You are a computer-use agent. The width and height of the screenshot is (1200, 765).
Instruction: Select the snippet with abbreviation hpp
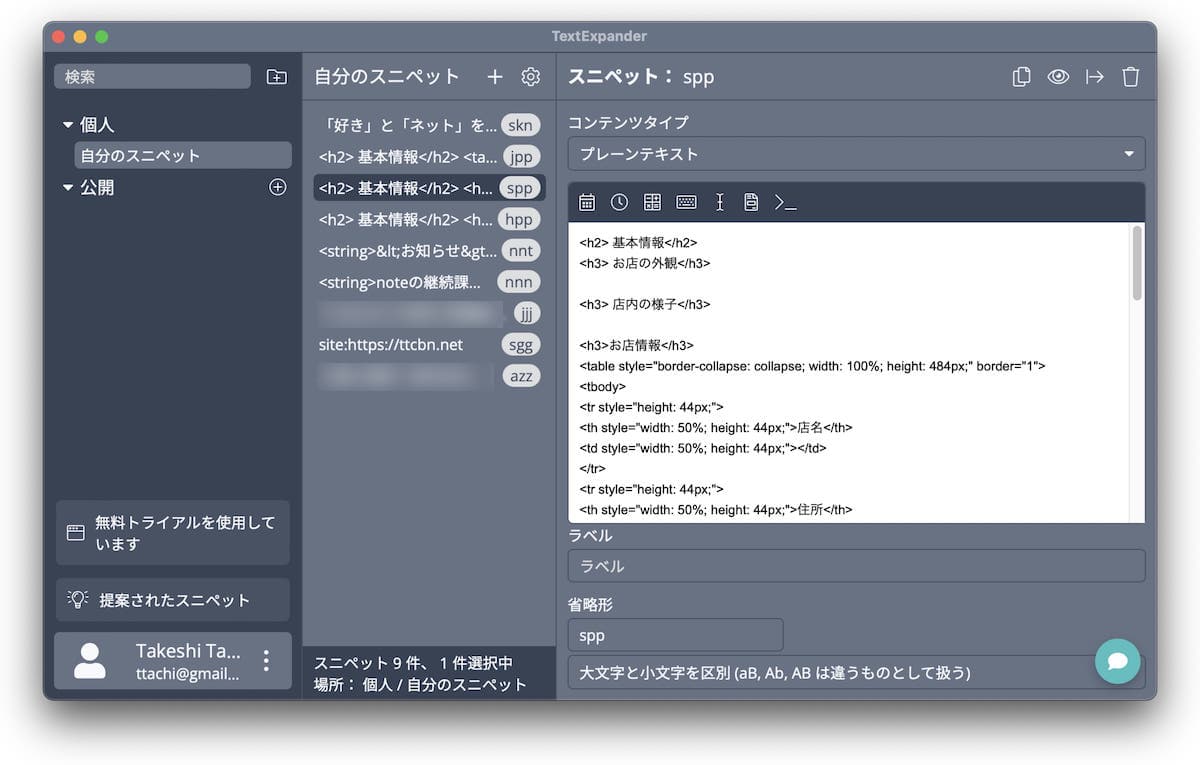[428, 219]
